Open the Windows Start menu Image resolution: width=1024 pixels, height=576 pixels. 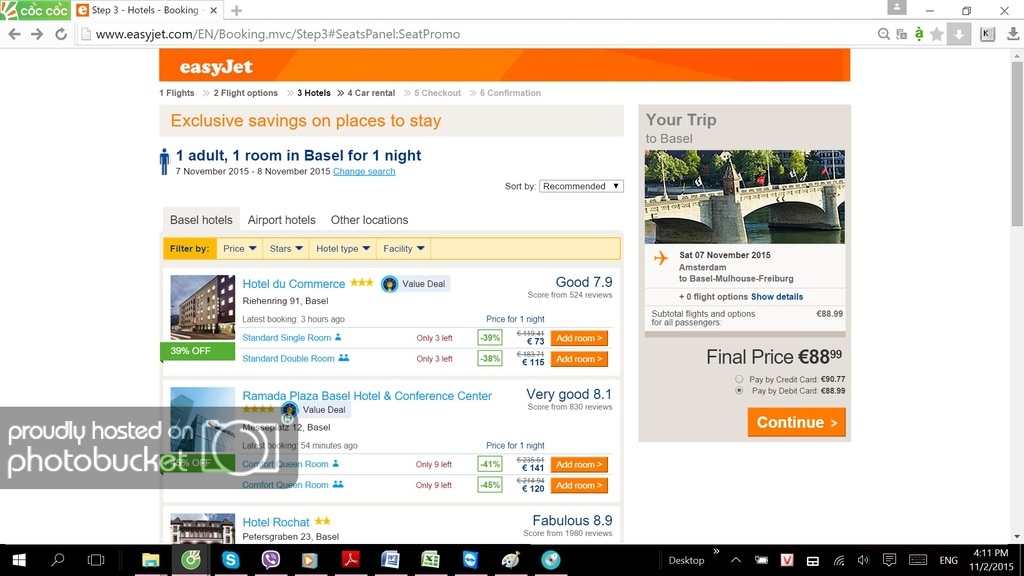tap(19, 560)
